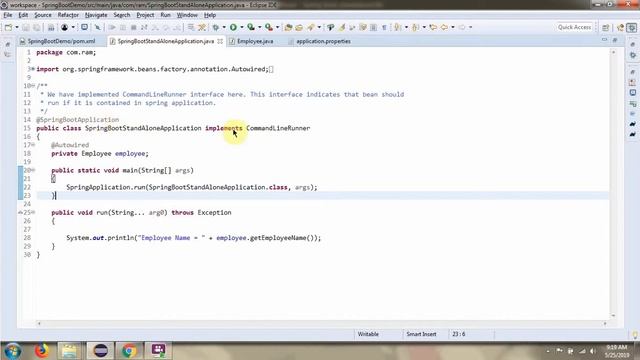Click the Back navigation arrow icon
The image size is (640, 360).
[444, 27]
